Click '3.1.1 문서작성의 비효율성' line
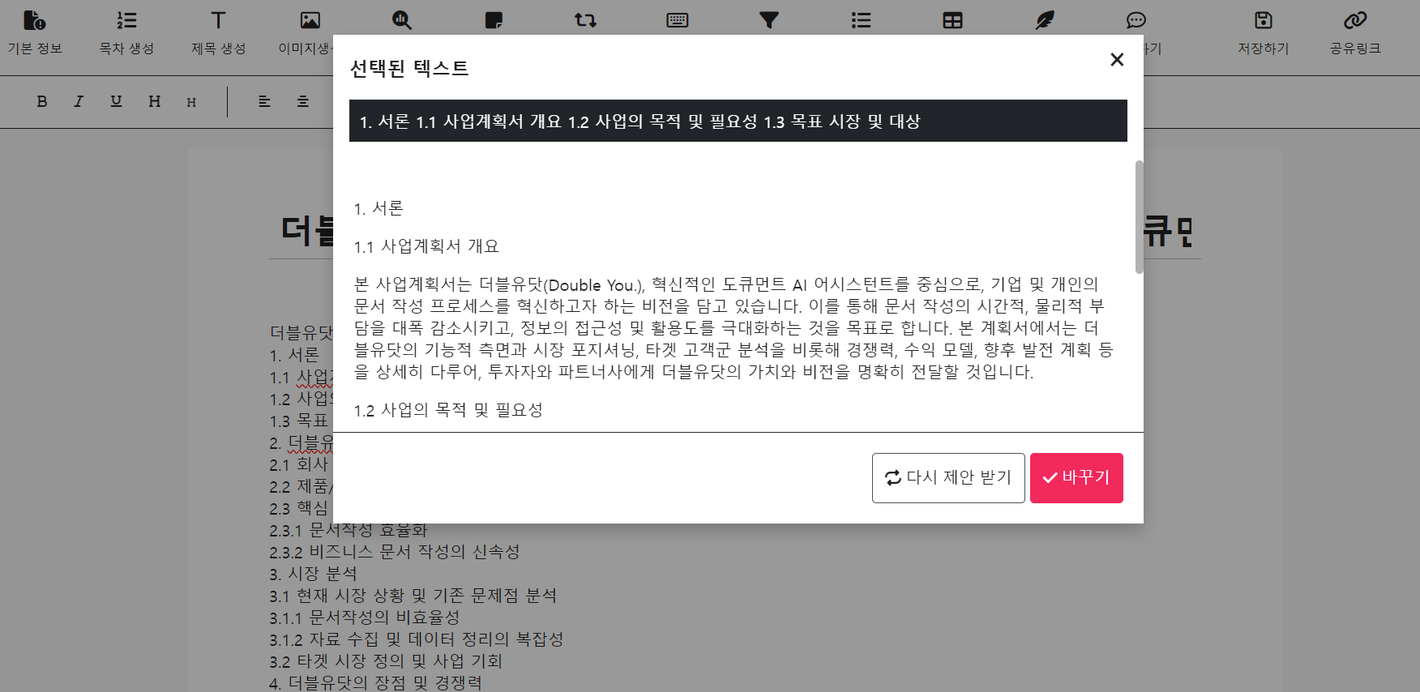The height and width of the screenshot is (692, 1420). click(364, 617)
